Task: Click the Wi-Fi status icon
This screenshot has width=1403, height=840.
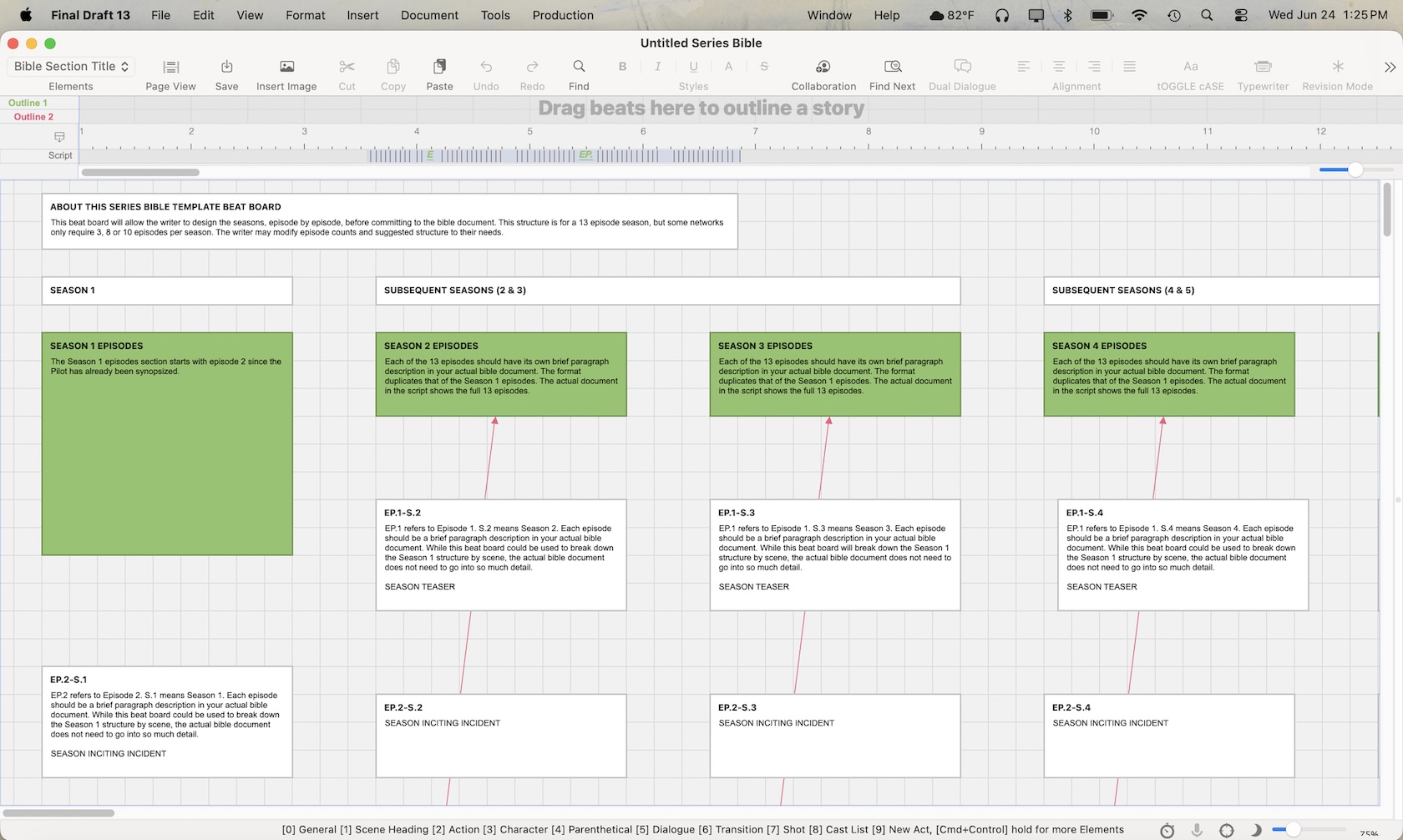Action: pyautogui.click(x=1139, y=15)
